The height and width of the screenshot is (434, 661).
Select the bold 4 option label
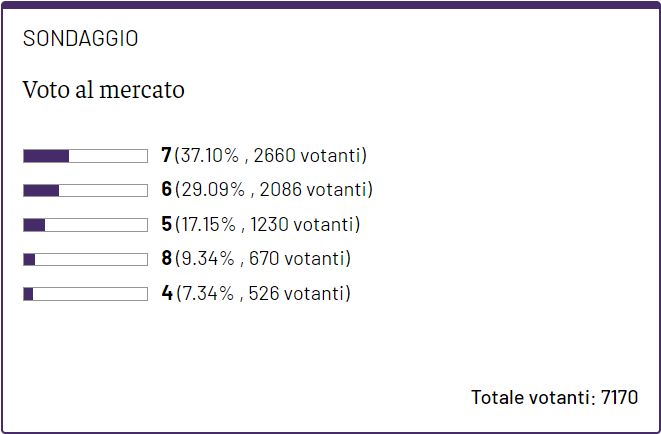coord(167,293)
